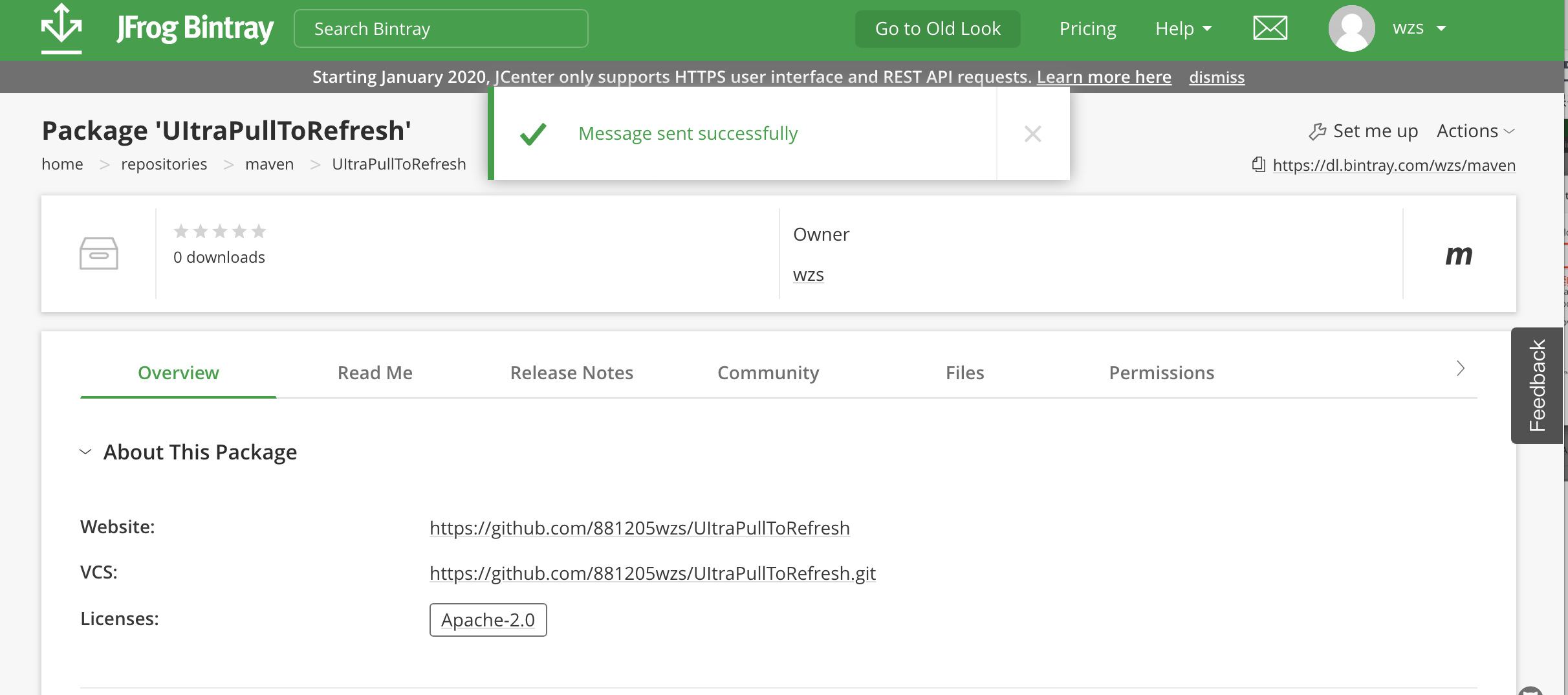Click the user avatar picture
Viewport: 1568px width, 695px height.
click(1351, 28)
